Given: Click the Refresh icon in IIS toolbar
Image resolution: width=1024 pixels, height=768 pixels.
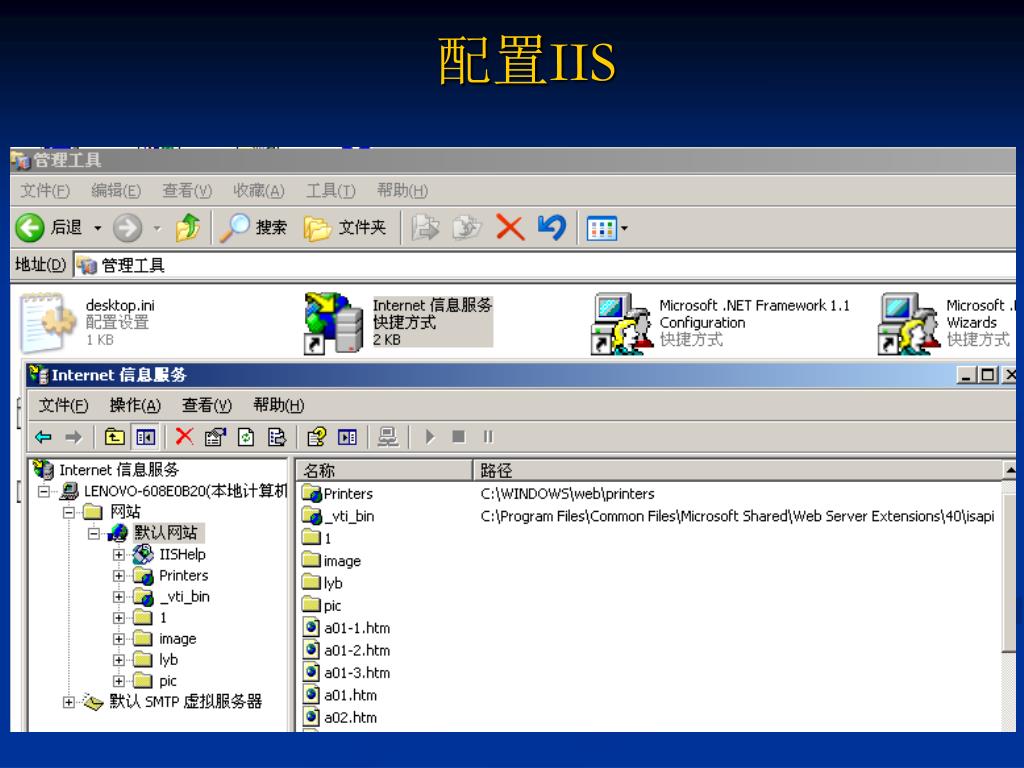Looking at the screenshot, I should (246, 437).
